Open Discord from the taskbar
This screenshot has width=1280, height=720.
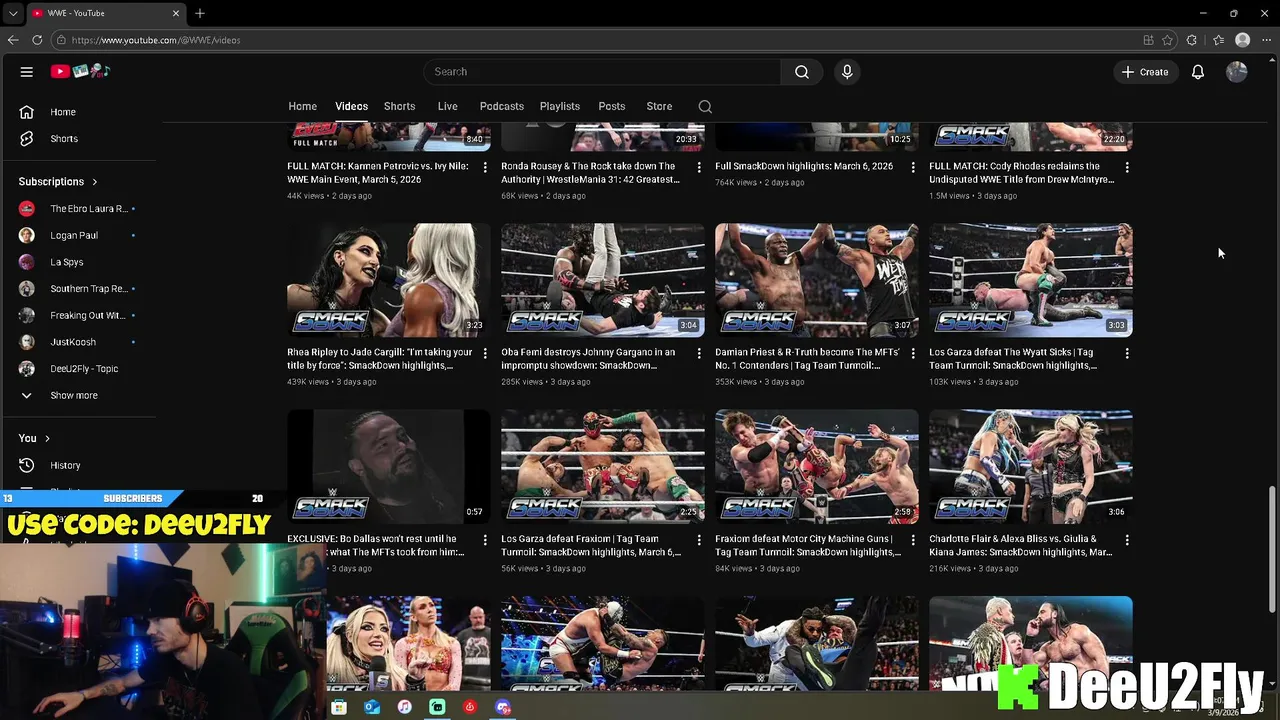[503, 707]
